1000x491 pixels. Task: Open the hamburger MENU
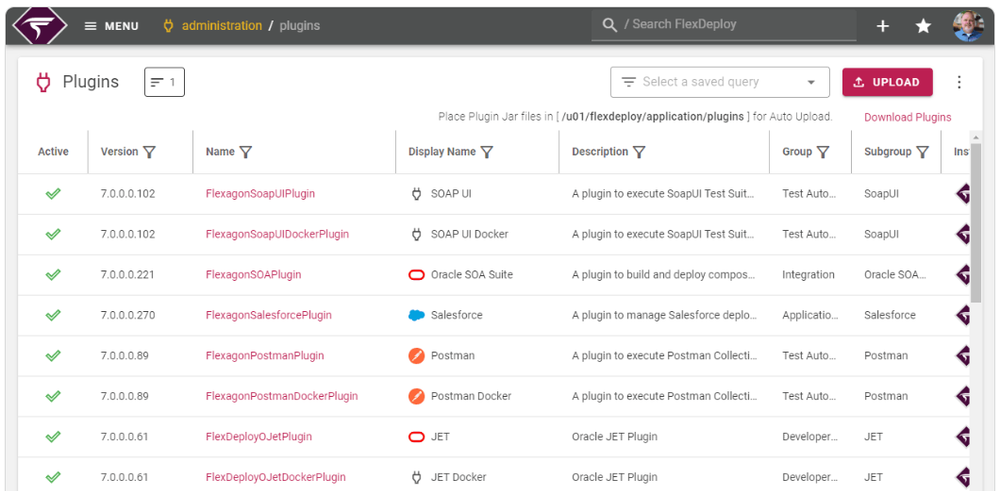tap(112, 26)
